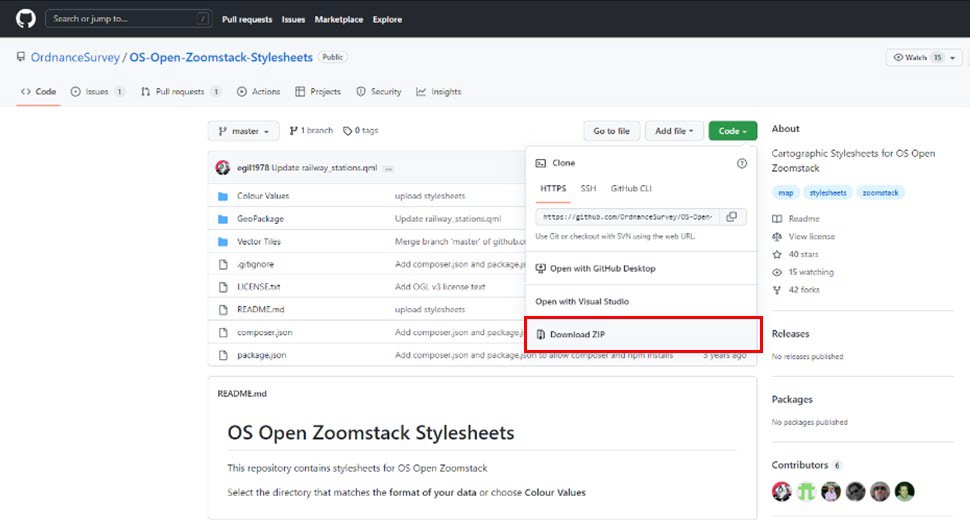Click the Search or jump to field
The height and width of the screenshot is (520, 970).
click(x=129, y=19)
